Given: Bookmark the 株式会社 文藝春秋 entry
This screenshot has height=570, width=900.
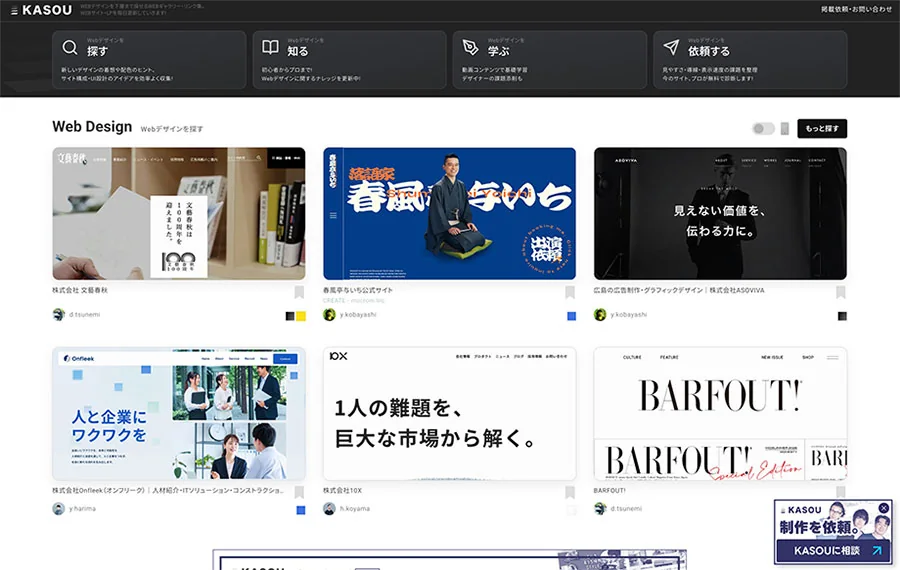Looking at the screenshot, I should [299, 292].
